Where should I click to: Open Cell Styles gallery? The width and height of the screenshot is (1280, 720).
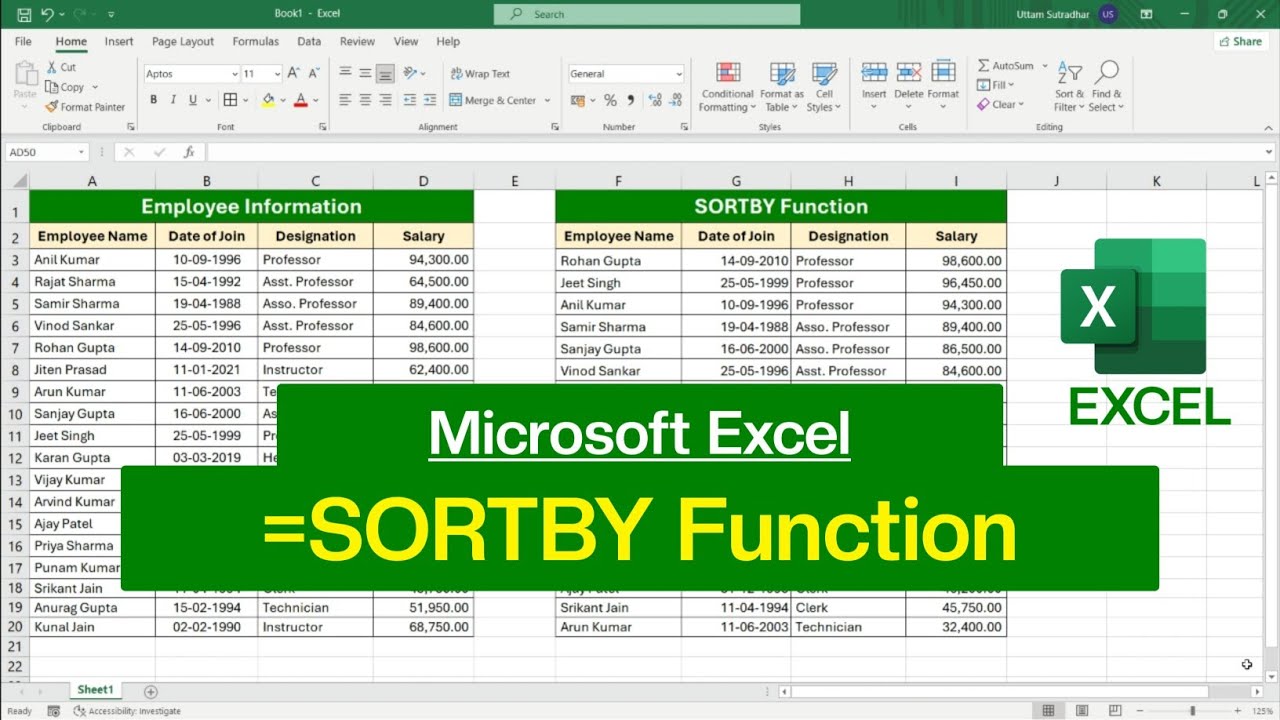[824, 88]
